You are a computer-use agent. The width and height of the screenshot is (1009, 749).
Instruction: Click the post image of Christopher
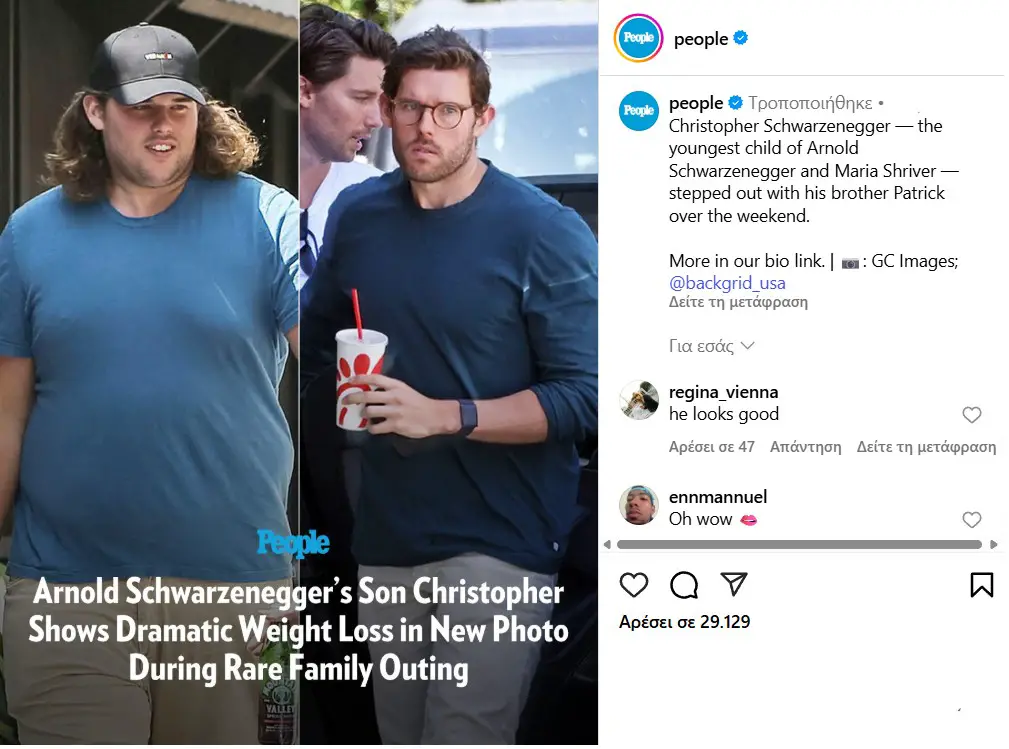(299, 373)
